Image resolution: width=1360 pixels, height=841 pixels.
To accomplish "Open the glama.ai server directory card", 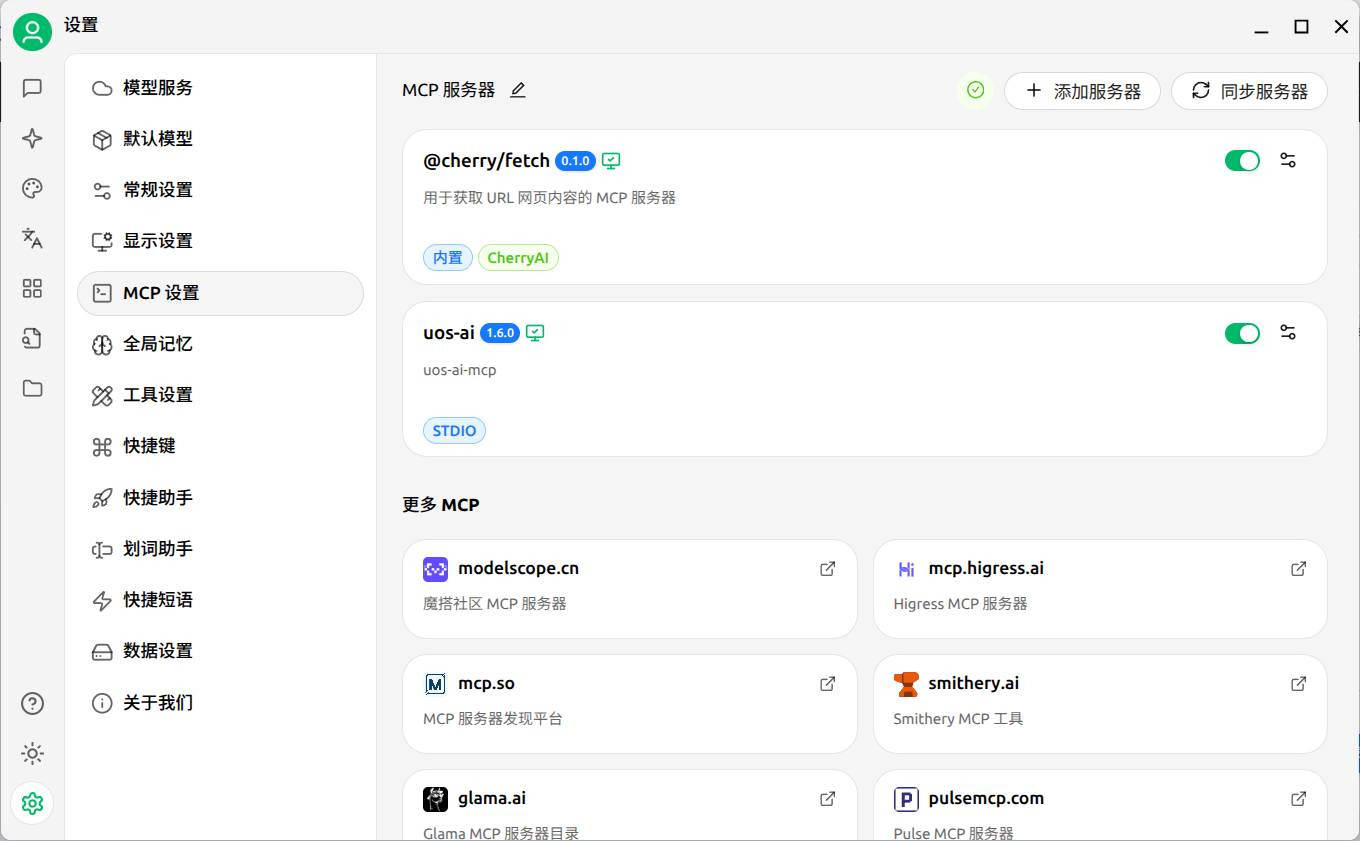I will 630,806.
